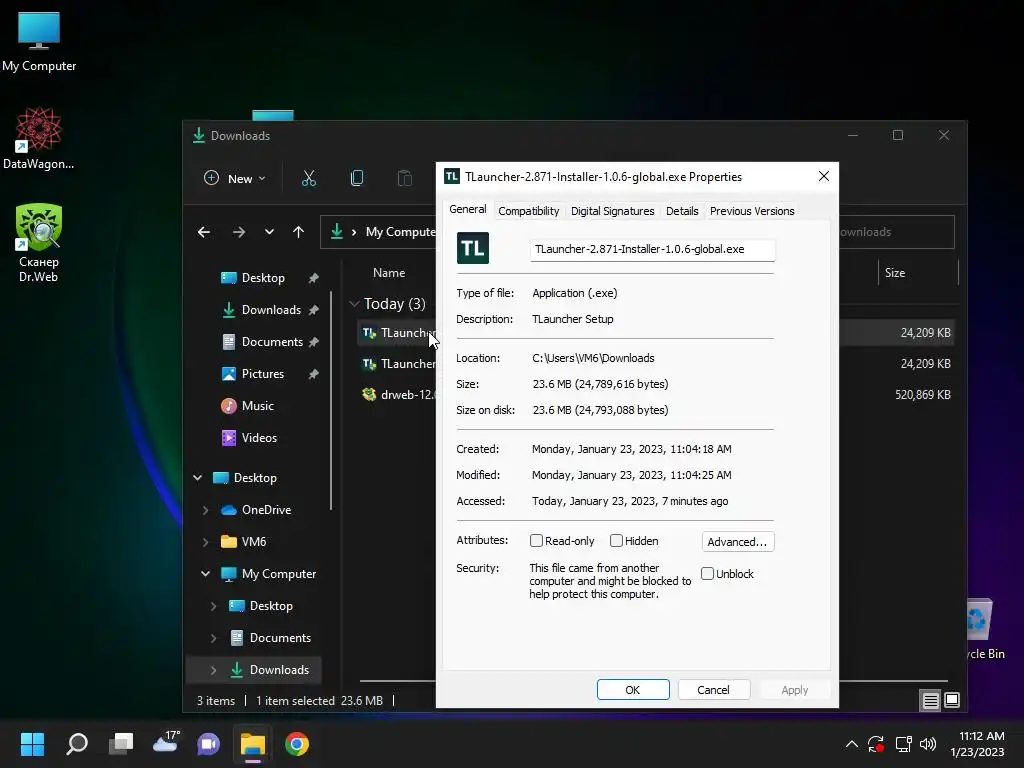Switch to details view icon in status bar

(930, 701)
